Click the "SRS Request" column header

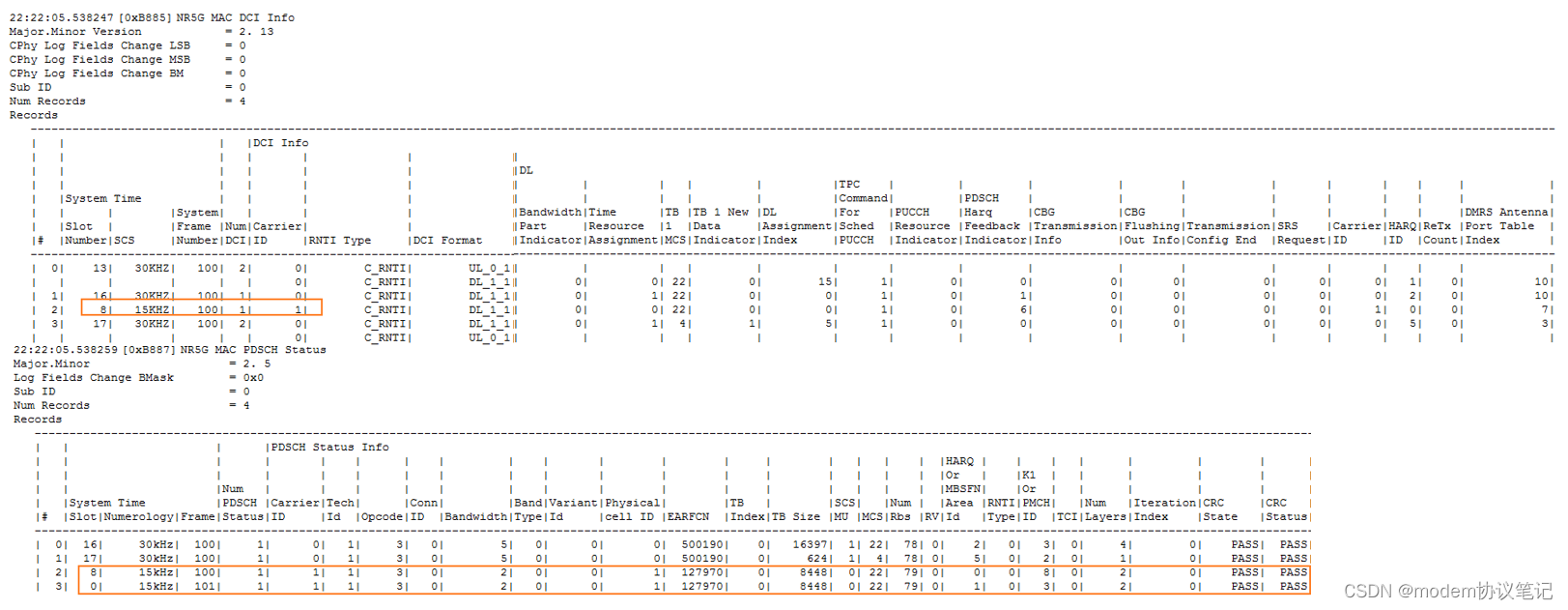[1300, 232]
